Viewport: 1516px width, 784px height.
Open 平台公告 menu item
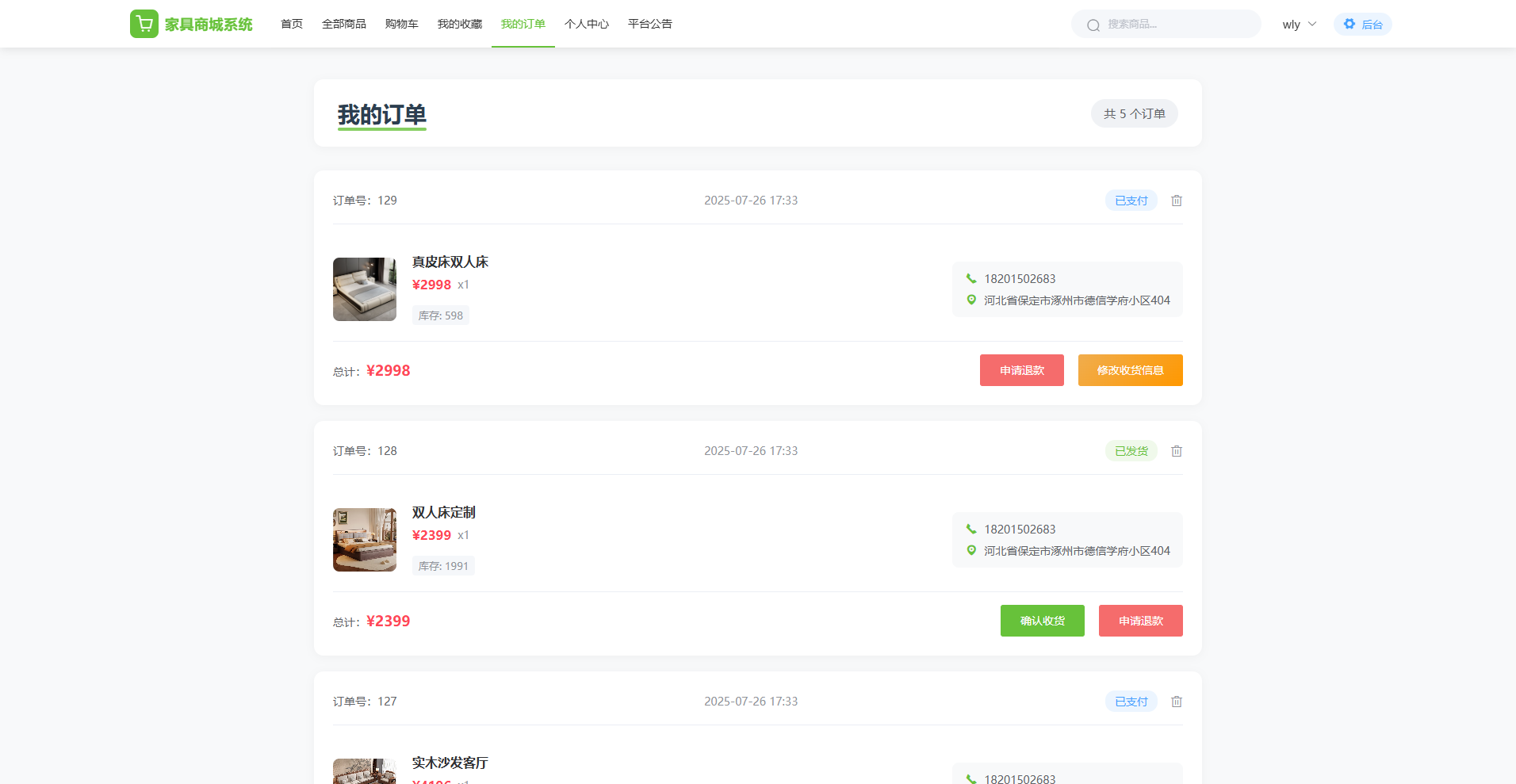pos(650,24)
